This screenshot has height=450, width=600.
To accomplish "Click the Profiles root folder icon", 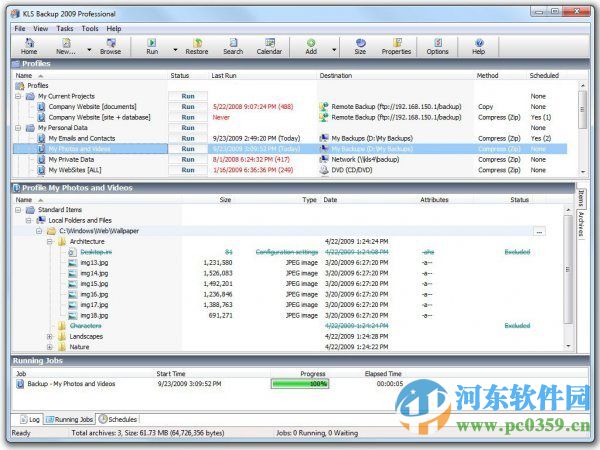I will point(20,86).
